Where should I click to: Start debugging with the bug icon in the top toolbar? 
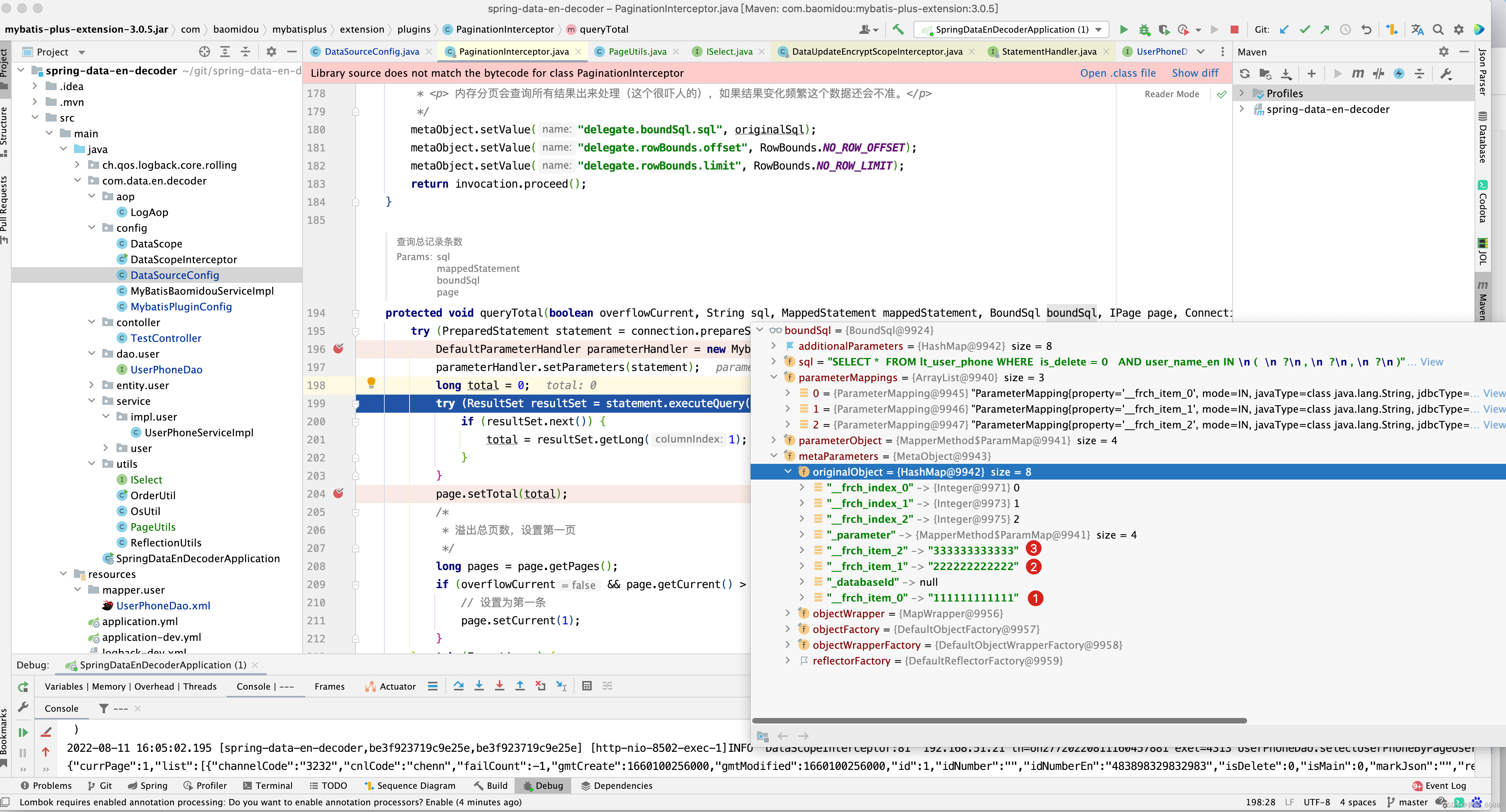click(x=1144, y=29)
